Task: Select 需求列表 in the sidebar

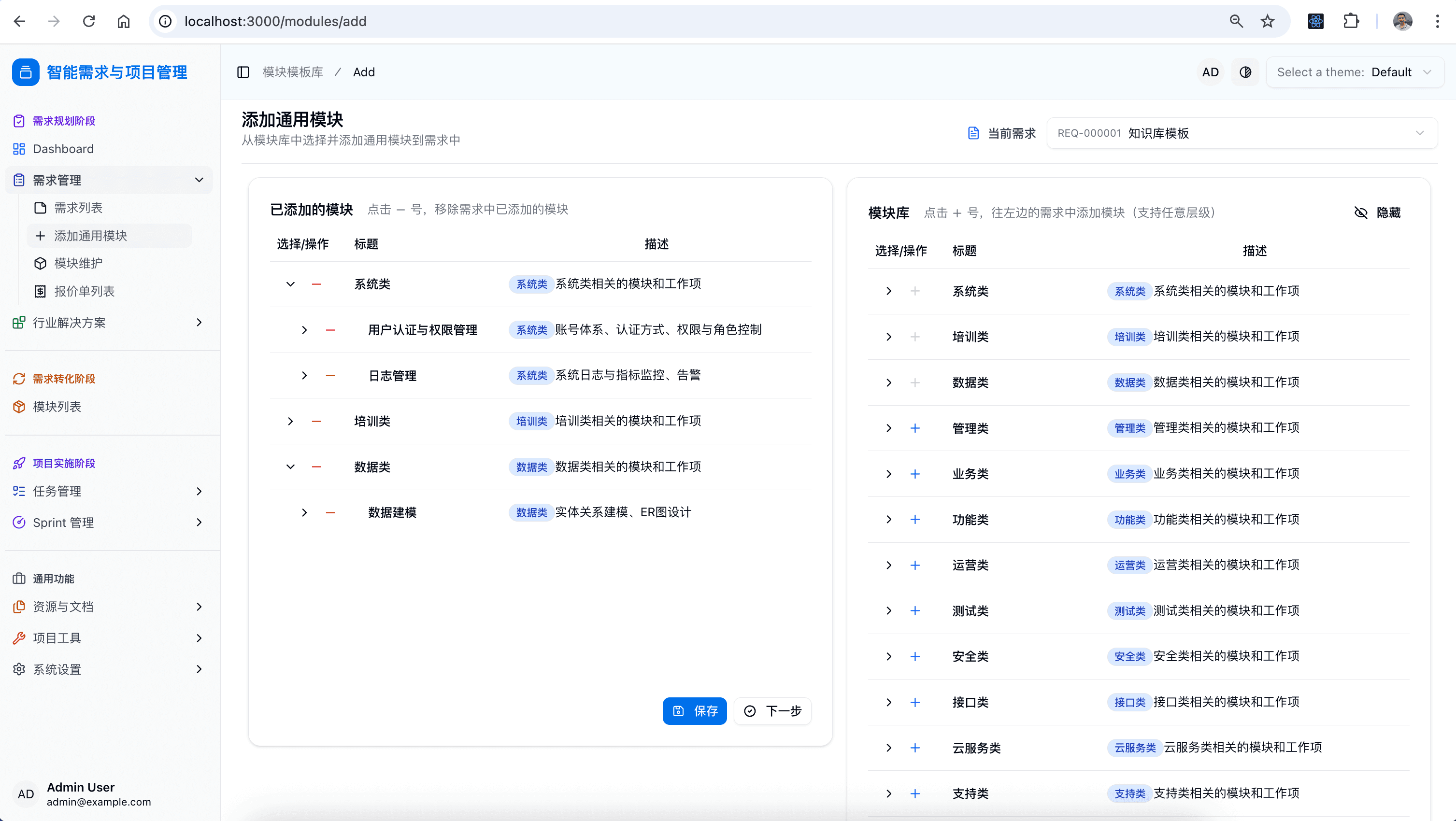Action: [x=78, y=207]
